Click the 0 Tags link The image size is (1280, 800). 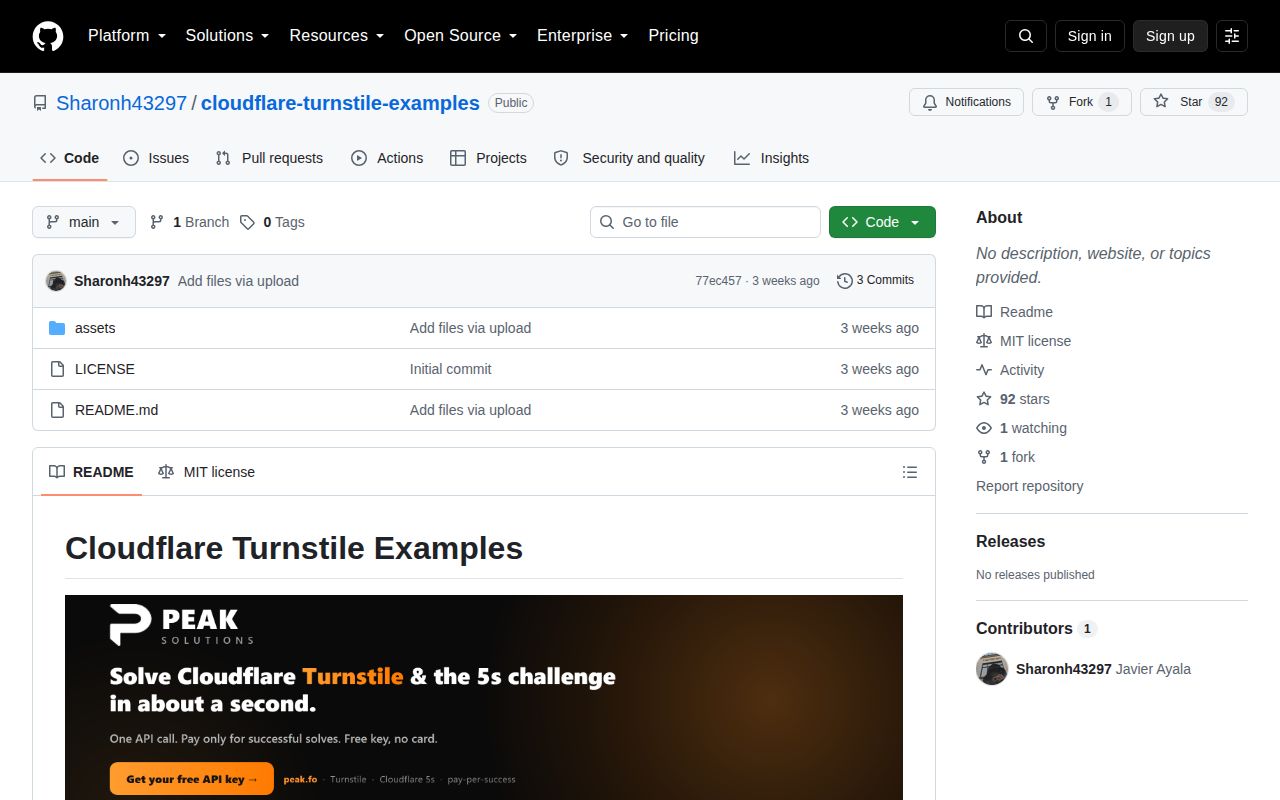coord(272,222)
